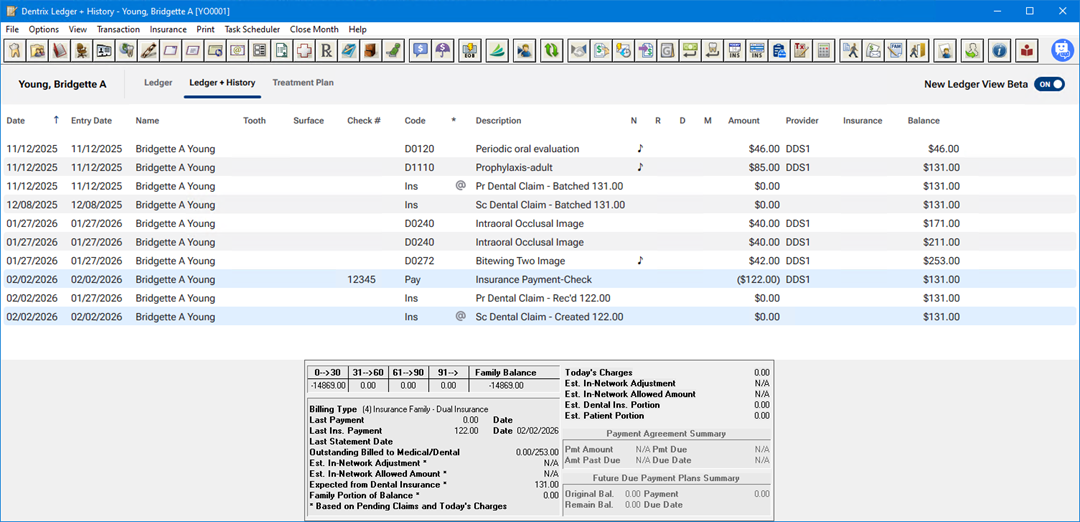Viewport: 1080px width, 522px height.
Task: Click the Balance column header
Action: (x=923, y=121)
